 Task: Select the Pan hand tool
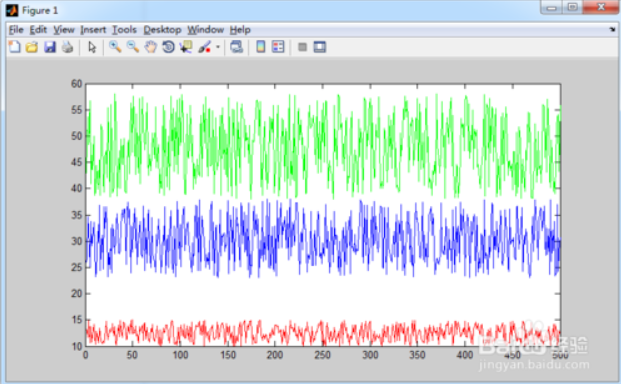(x=150, y=47)
